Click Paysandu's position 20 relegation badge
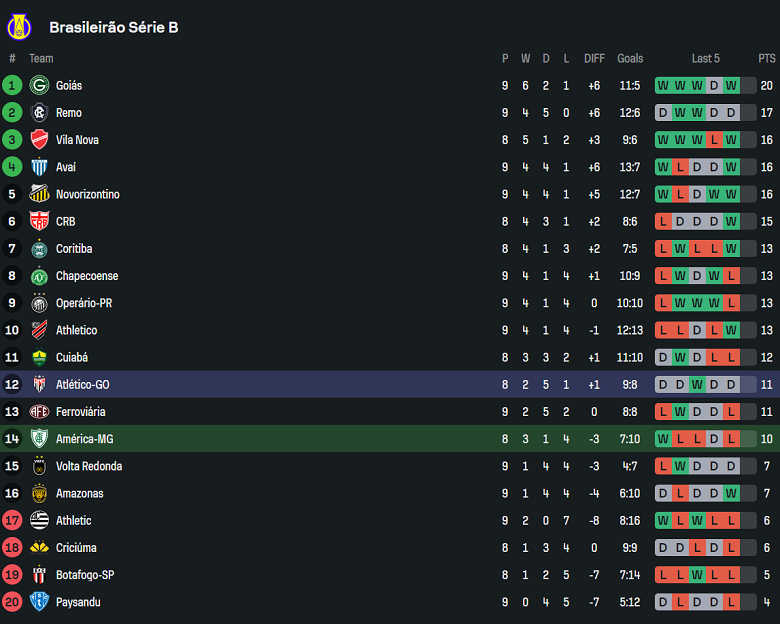780x624 pixels. [x=12, y=602]
